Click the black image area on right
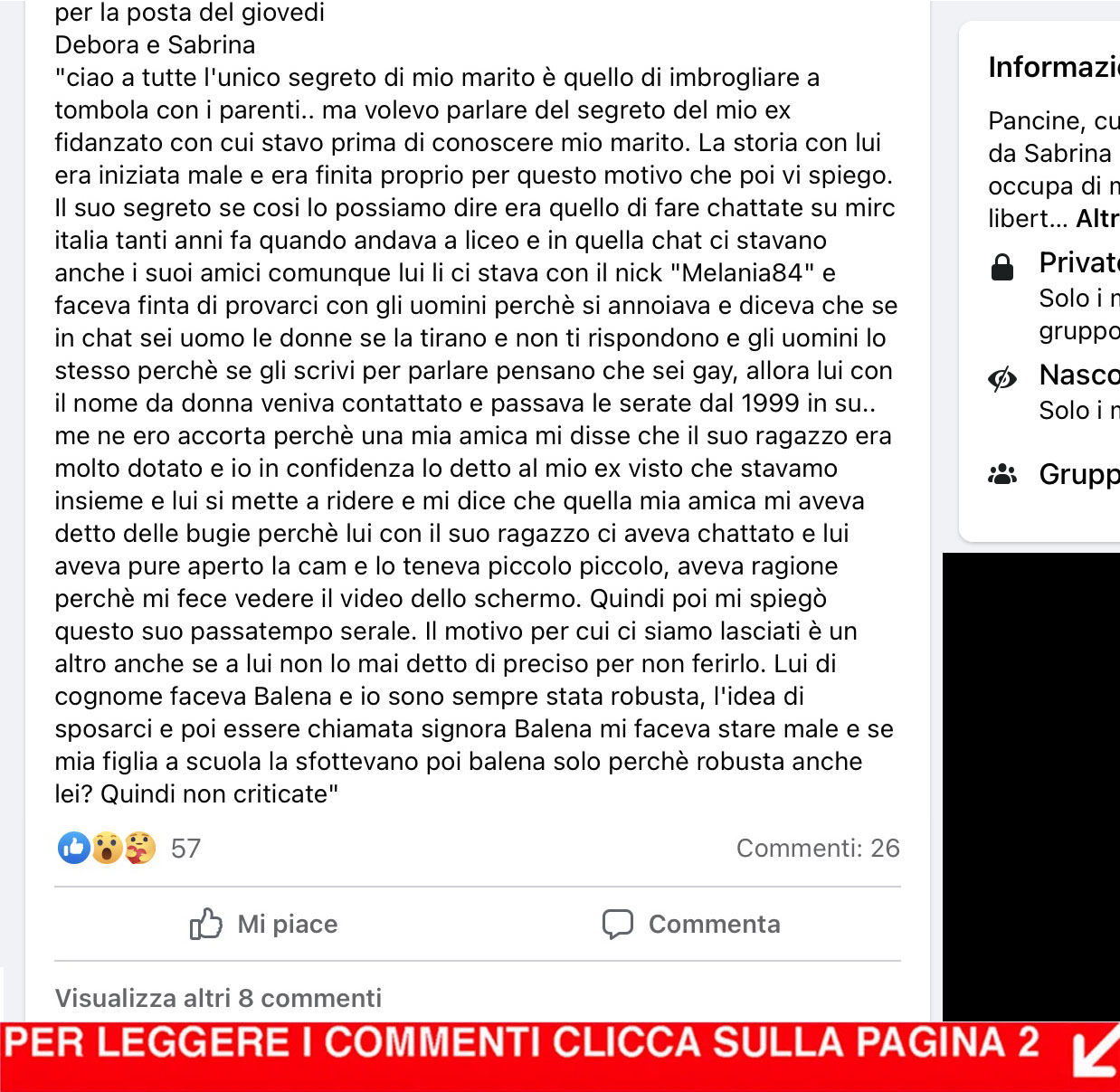Screen dimensions: 1120x1092 [x=1031, y=786]
